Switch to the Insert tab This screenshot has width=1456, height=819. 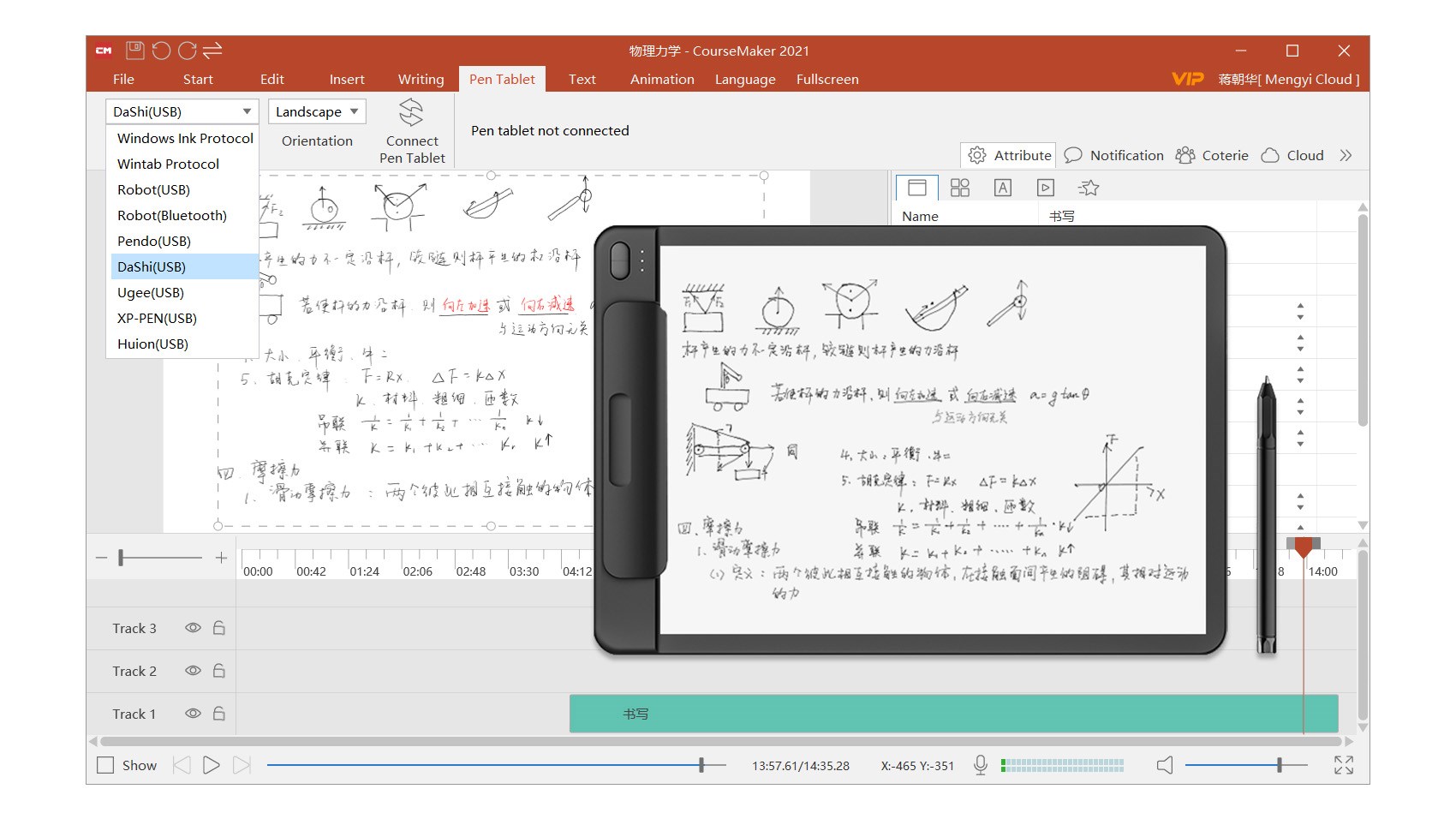pyautogui.click(x=347, y=79)
